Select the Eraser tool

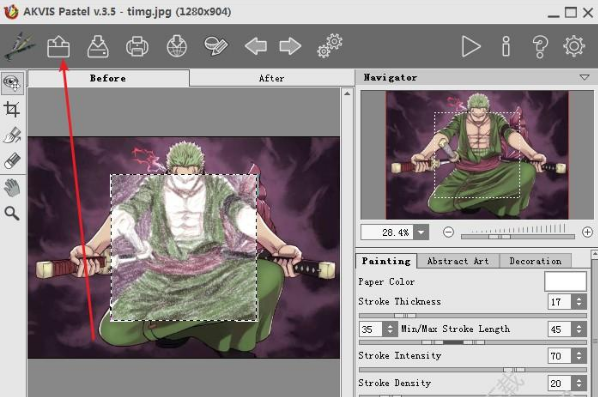coord(12,161)
